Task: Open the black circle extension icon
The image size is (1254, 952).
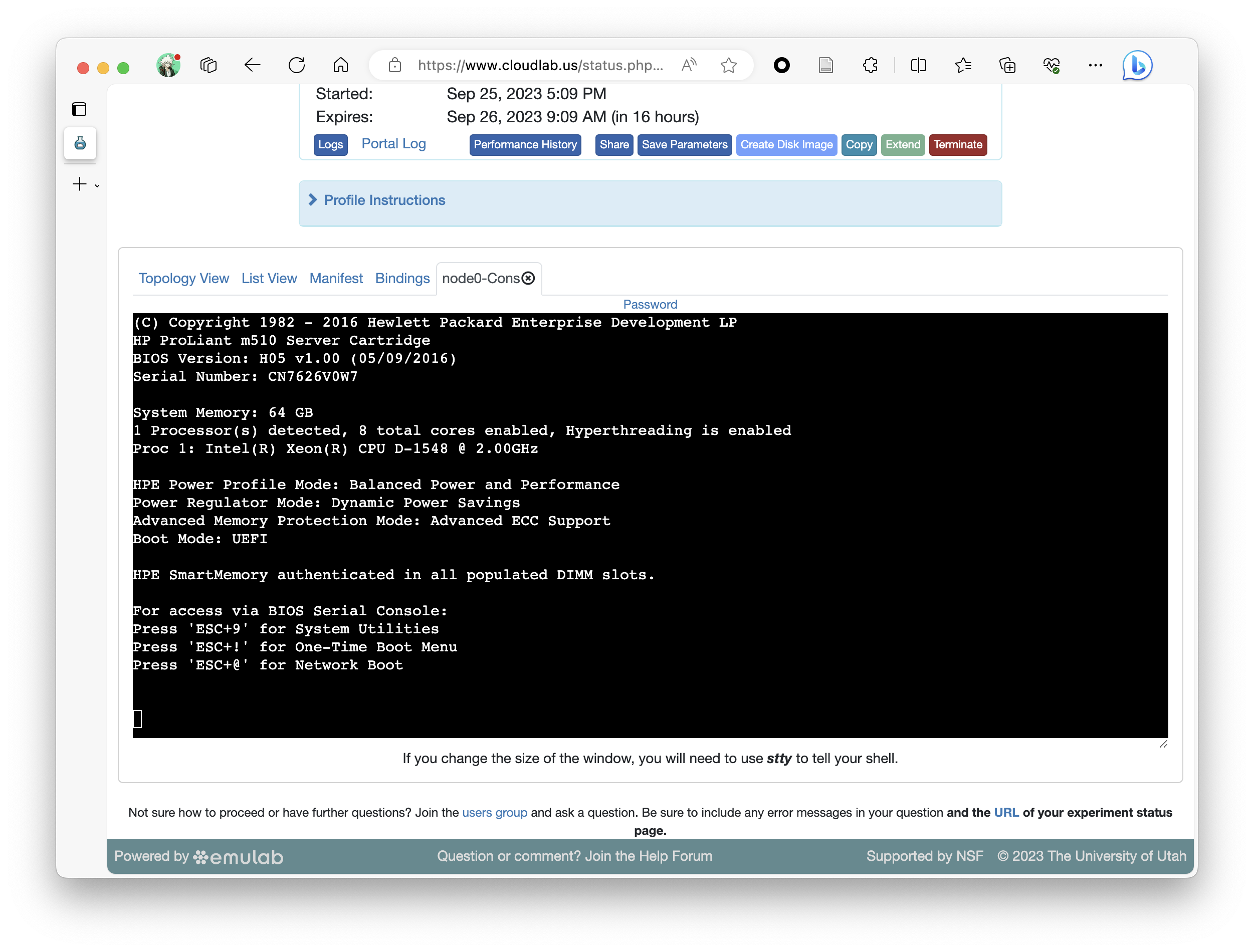Action: pos(782,65)
